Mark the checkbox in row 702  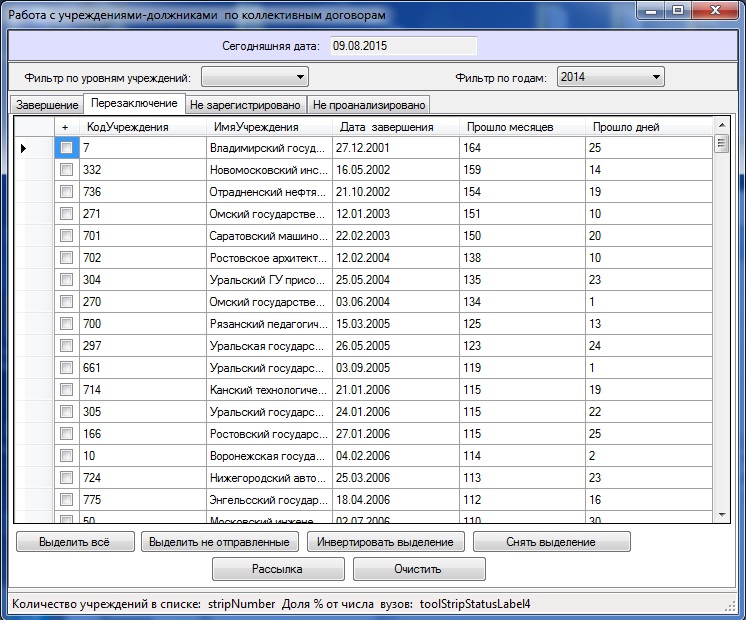click(67, 257)
